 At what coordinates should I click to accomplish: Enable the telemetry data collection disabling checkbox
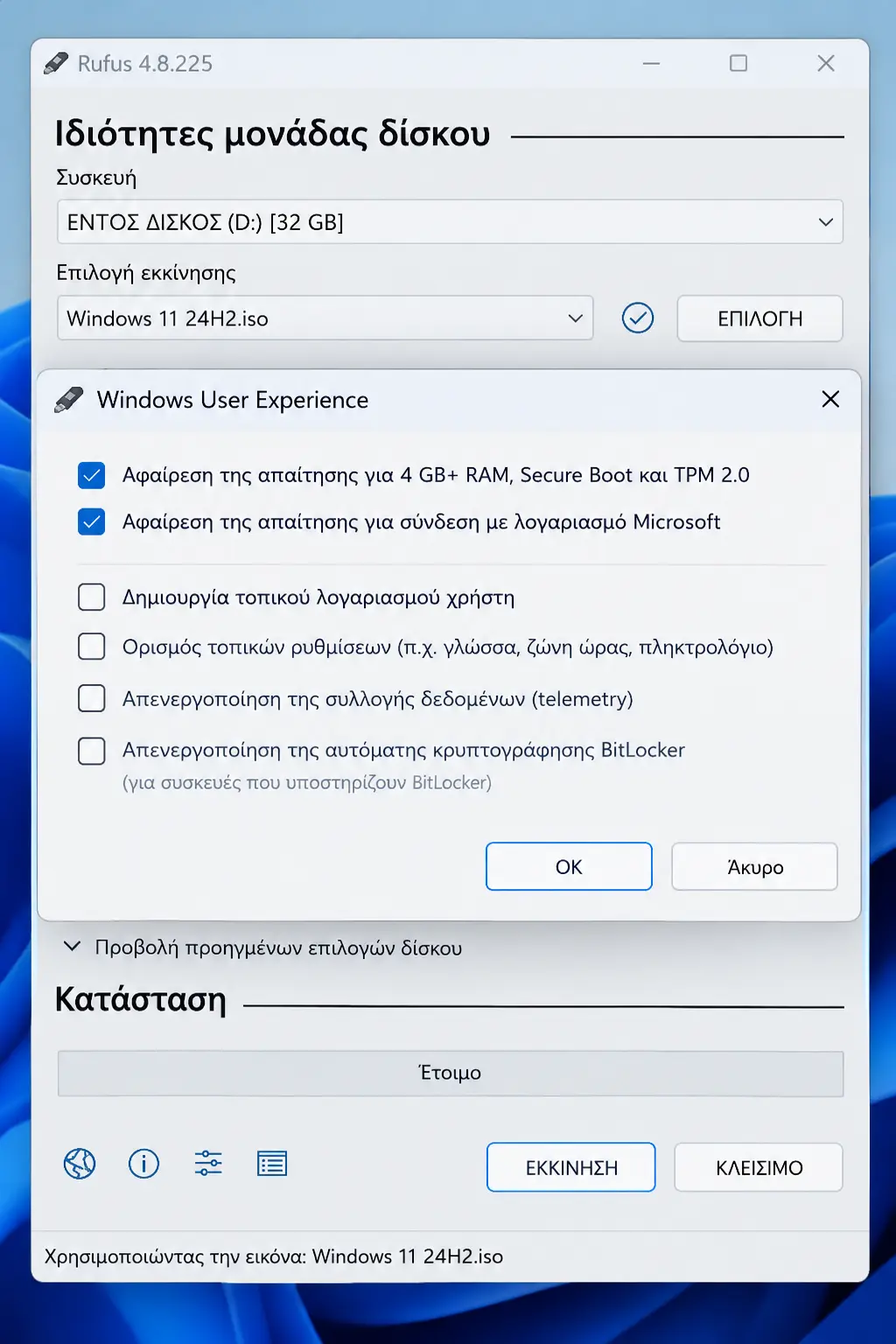click(91, 698)
